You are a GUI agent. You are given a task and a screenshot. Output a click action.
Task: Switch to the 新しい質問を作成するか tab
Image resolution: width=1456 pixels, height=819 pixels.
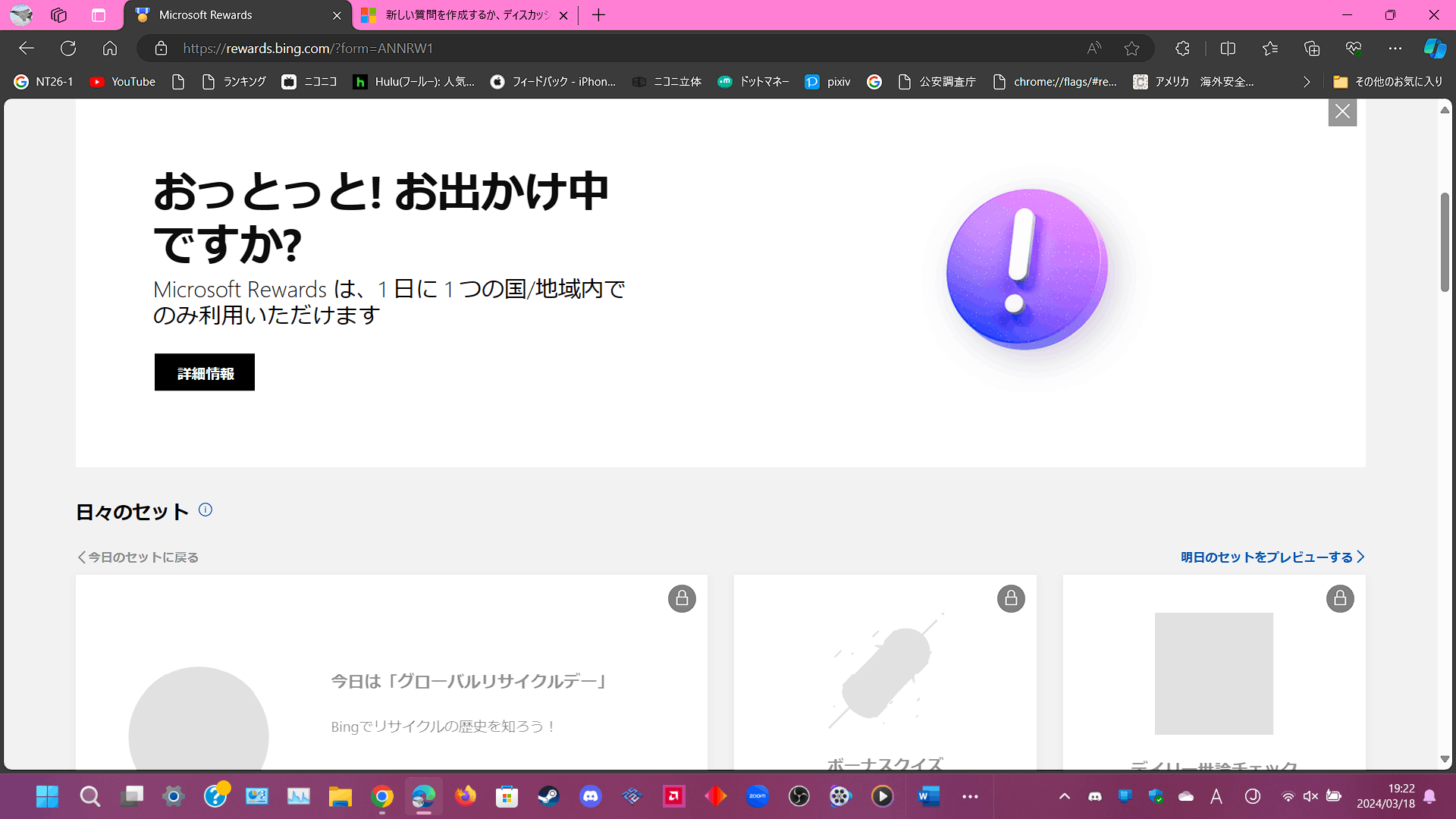click(x=464, y=15)
